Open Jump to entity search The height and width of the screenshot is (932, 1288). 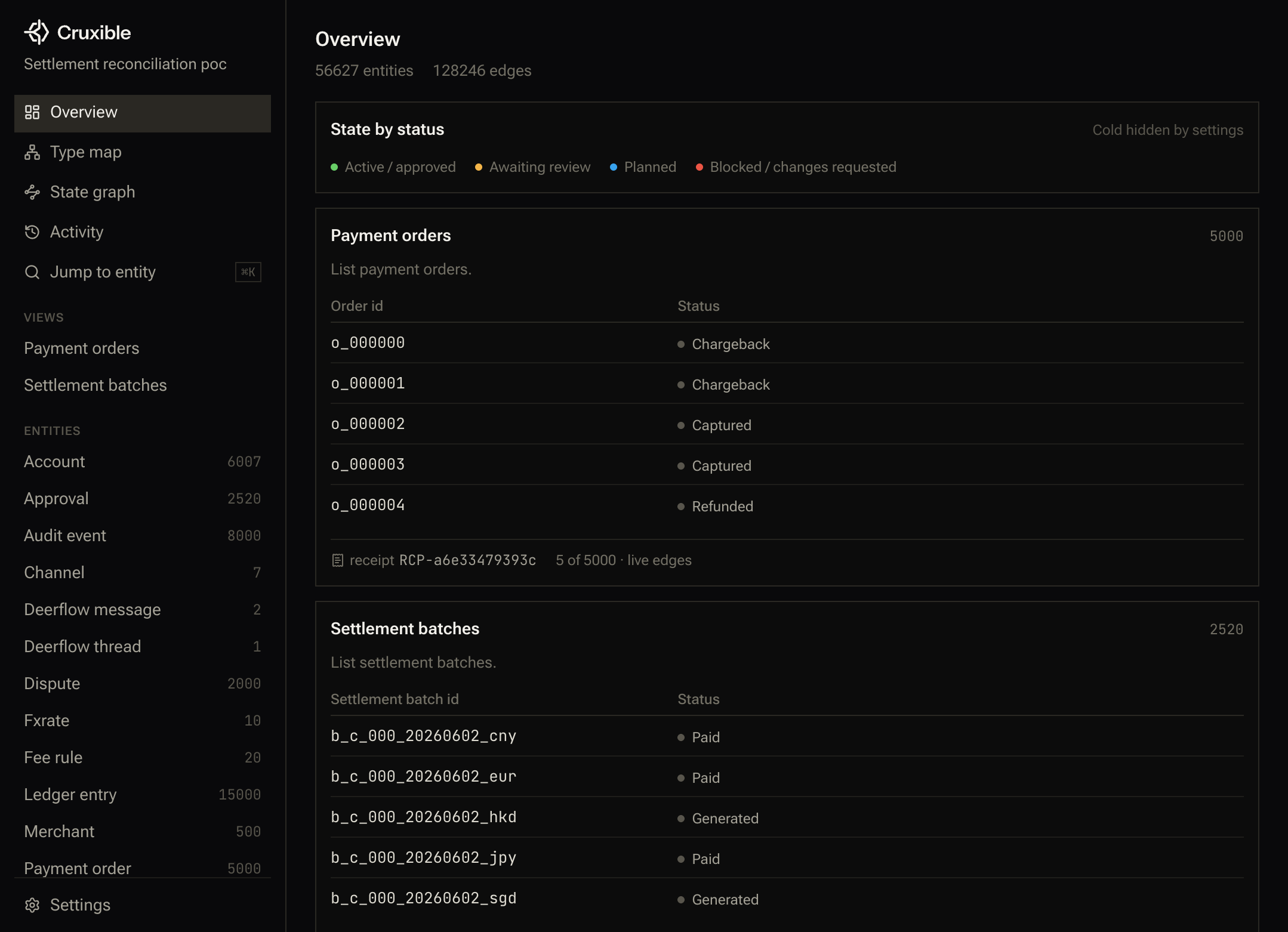tap(143, 272)
